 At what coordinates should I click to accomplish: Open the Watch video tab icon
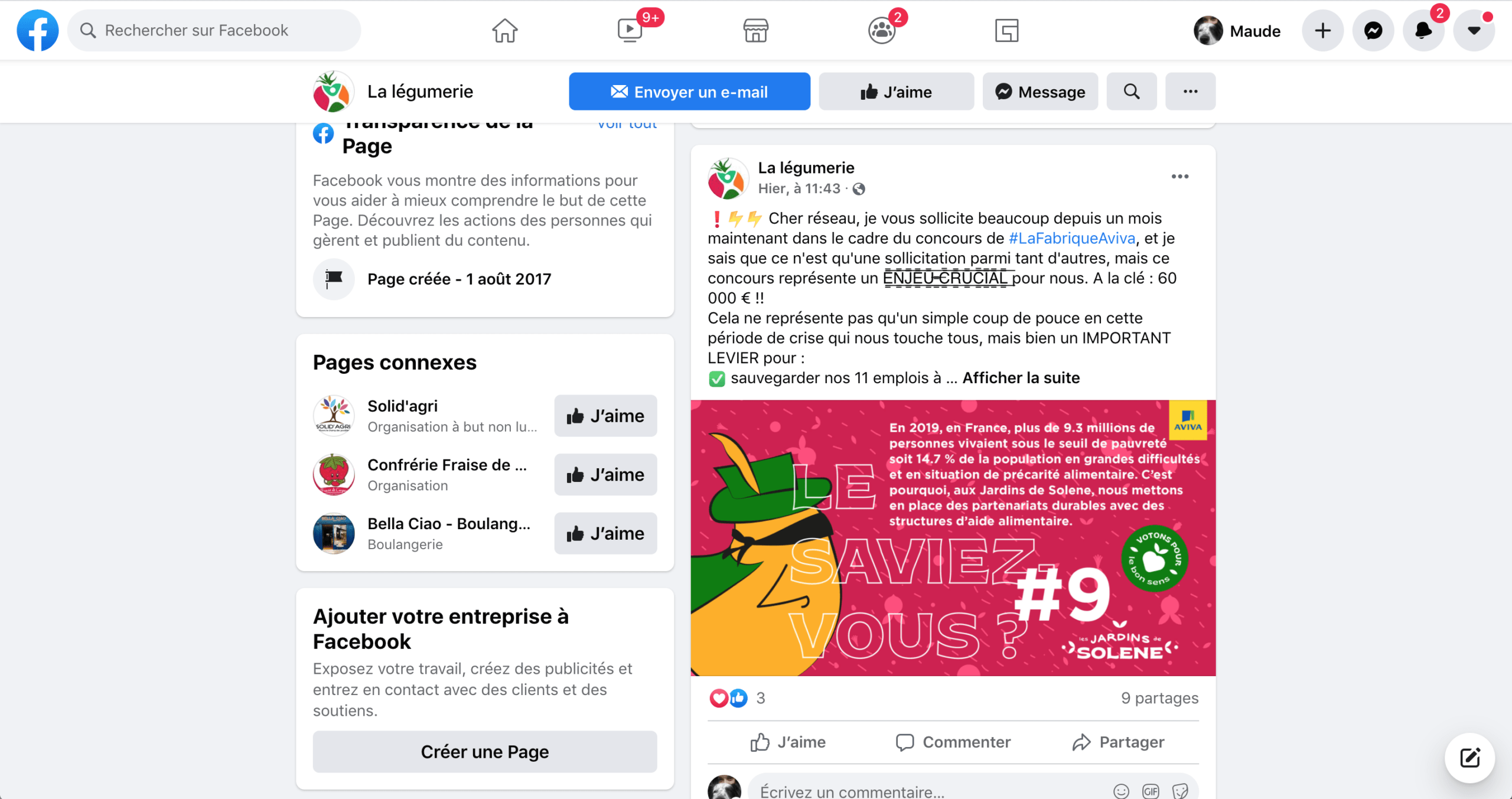630,31
